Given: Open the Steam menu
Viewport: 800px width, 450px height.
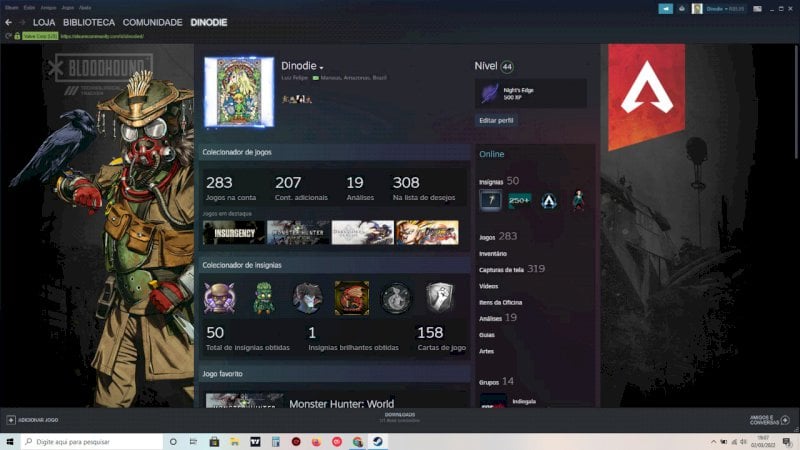Looking at the screenshot, I should [x=11, y=8].
